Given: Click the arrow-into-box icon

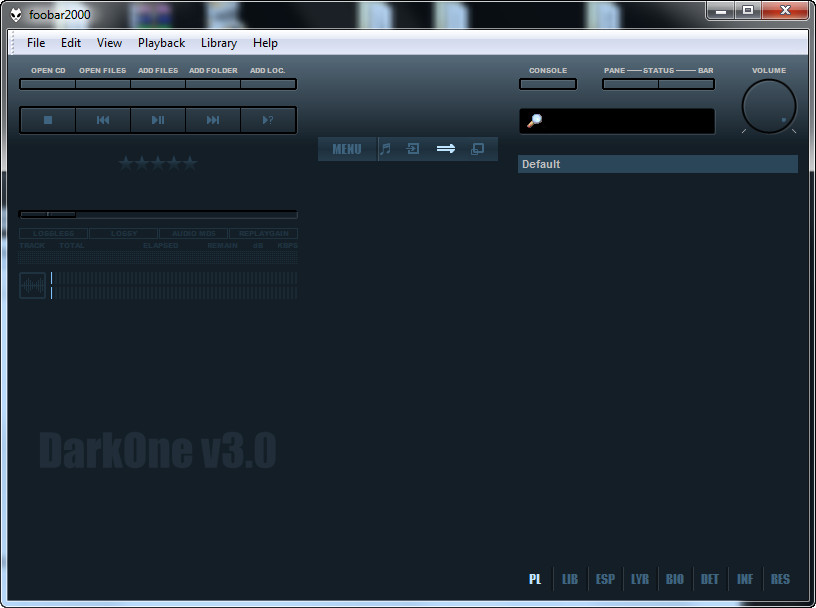Looking at the screenshot, I should point(413,149).
